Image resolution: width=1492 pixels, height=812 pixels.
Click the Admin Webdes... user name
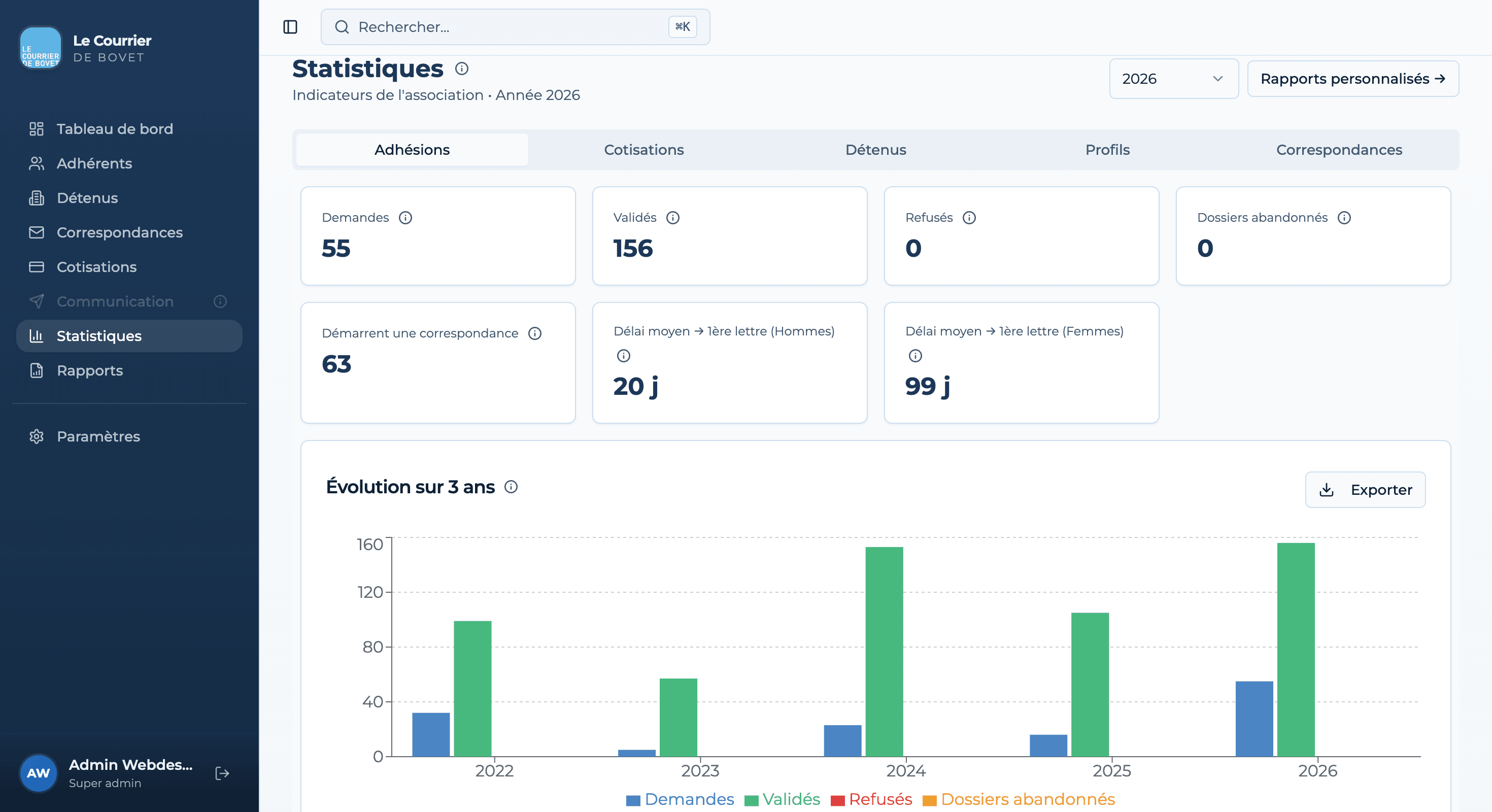point(130,764)
